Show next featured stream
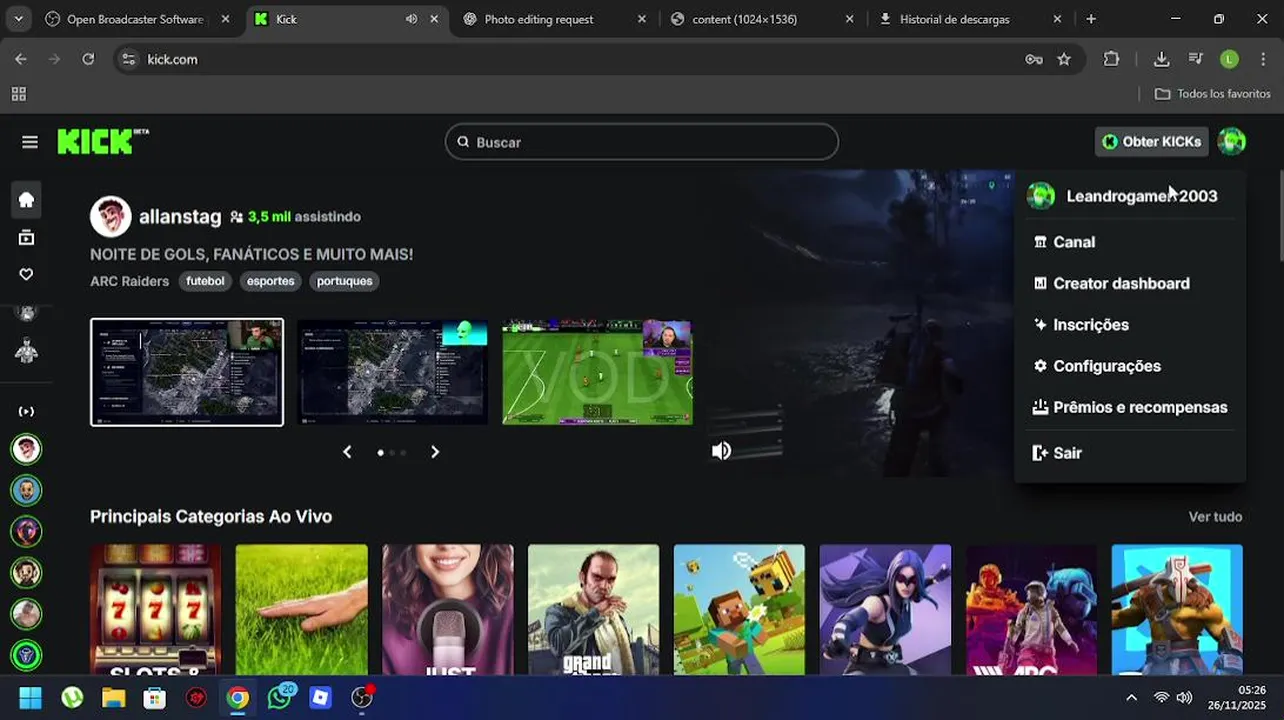Viewport: 1284px width, 720px height. coord(435,452)
